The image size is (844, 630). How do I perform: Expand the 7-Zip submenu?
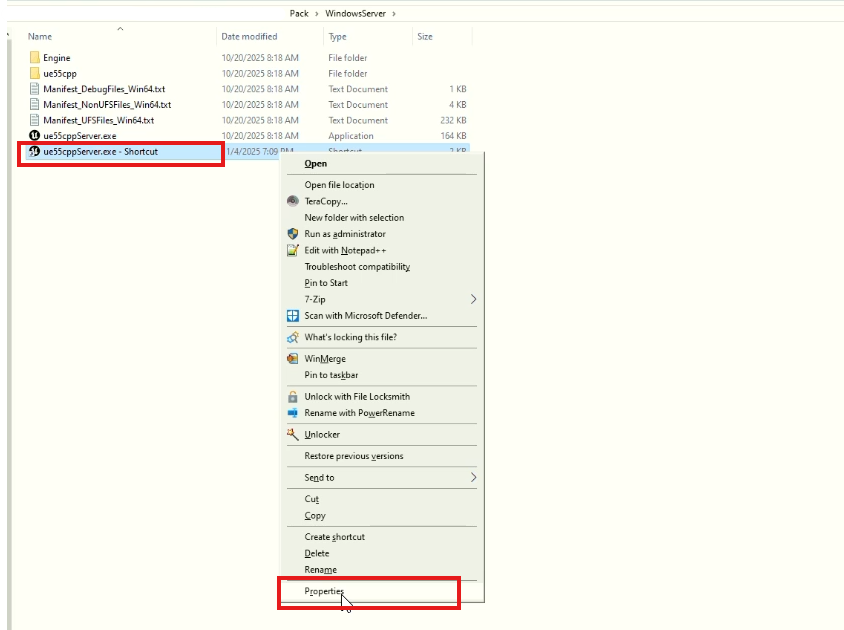[x=473, y=299]
